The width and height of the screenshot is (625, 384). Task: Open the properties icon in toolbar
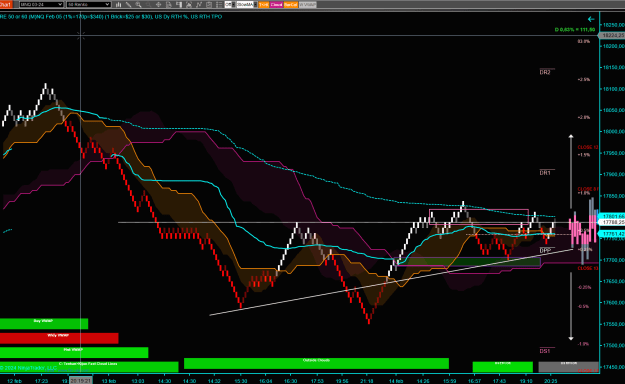[x=209, y=4]
